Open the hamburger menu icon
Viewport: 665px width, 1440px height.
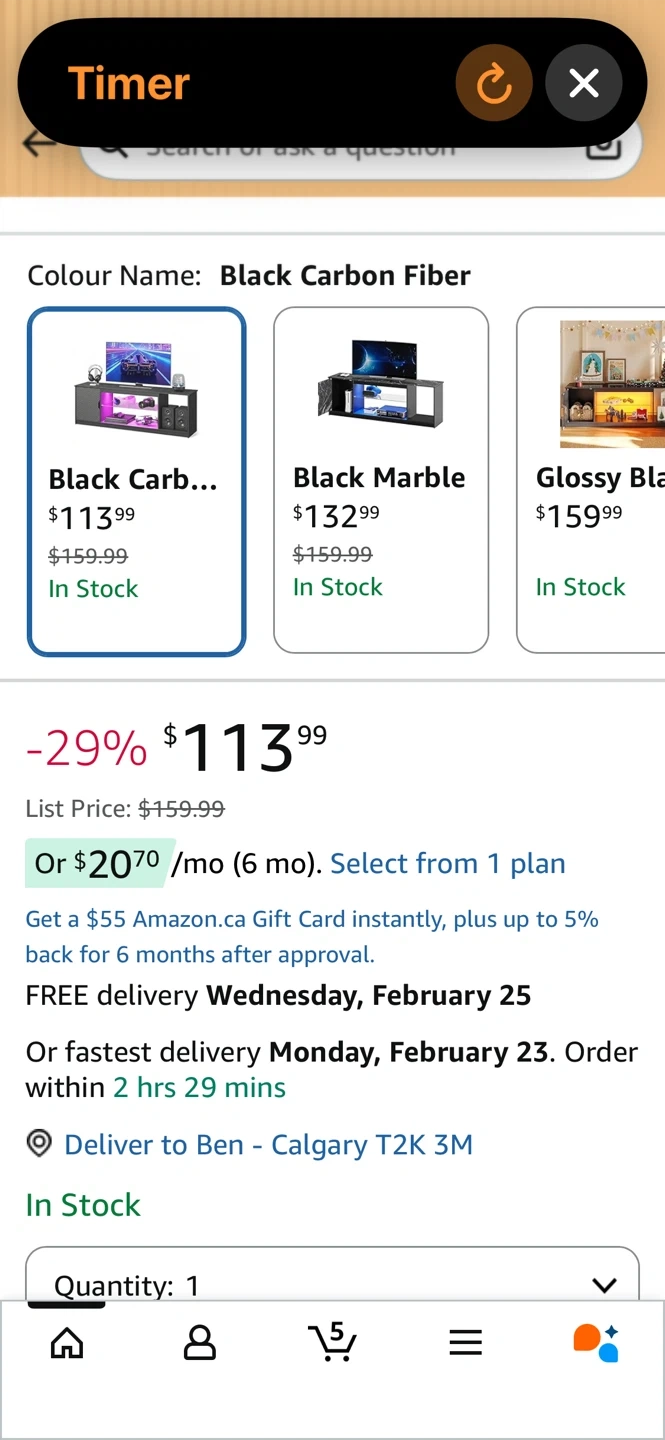[466, 1342]
